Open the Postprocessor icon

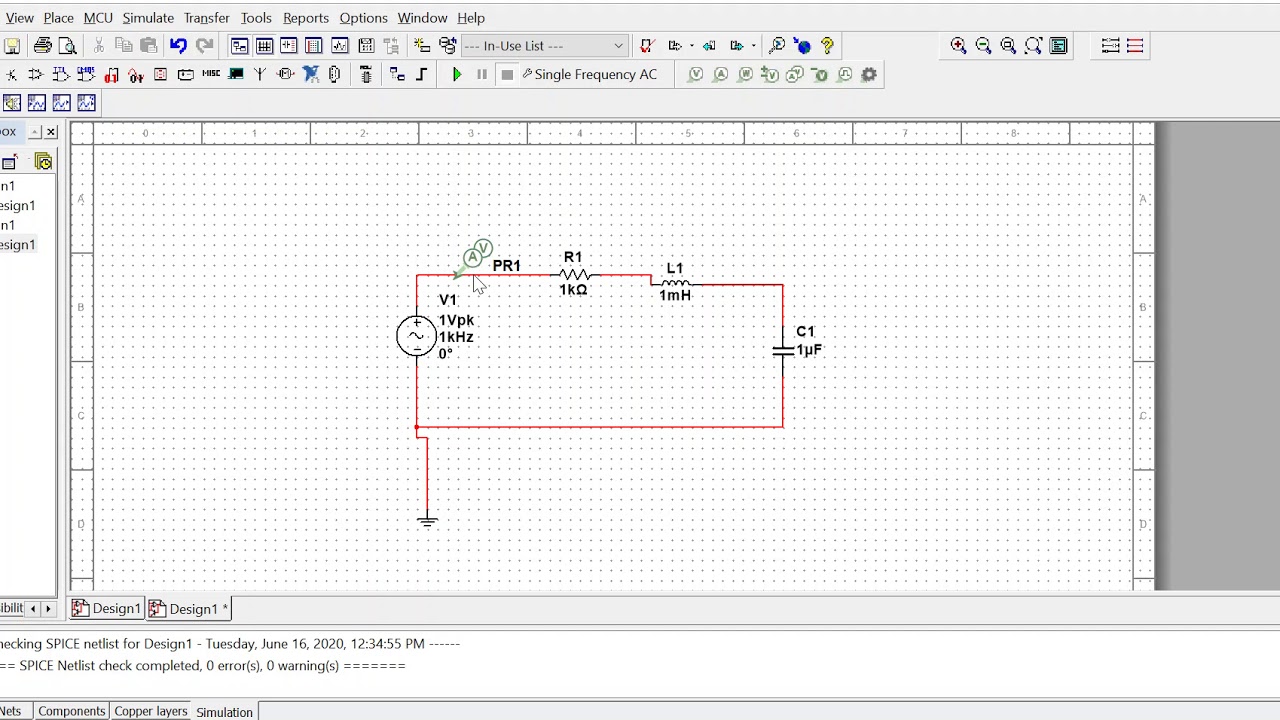366,46
